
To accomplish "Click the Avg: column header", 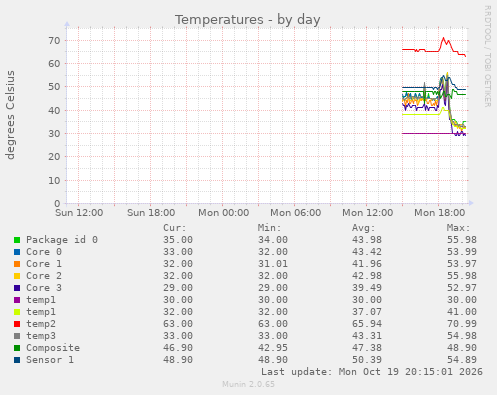I will (x=364, y=228).
